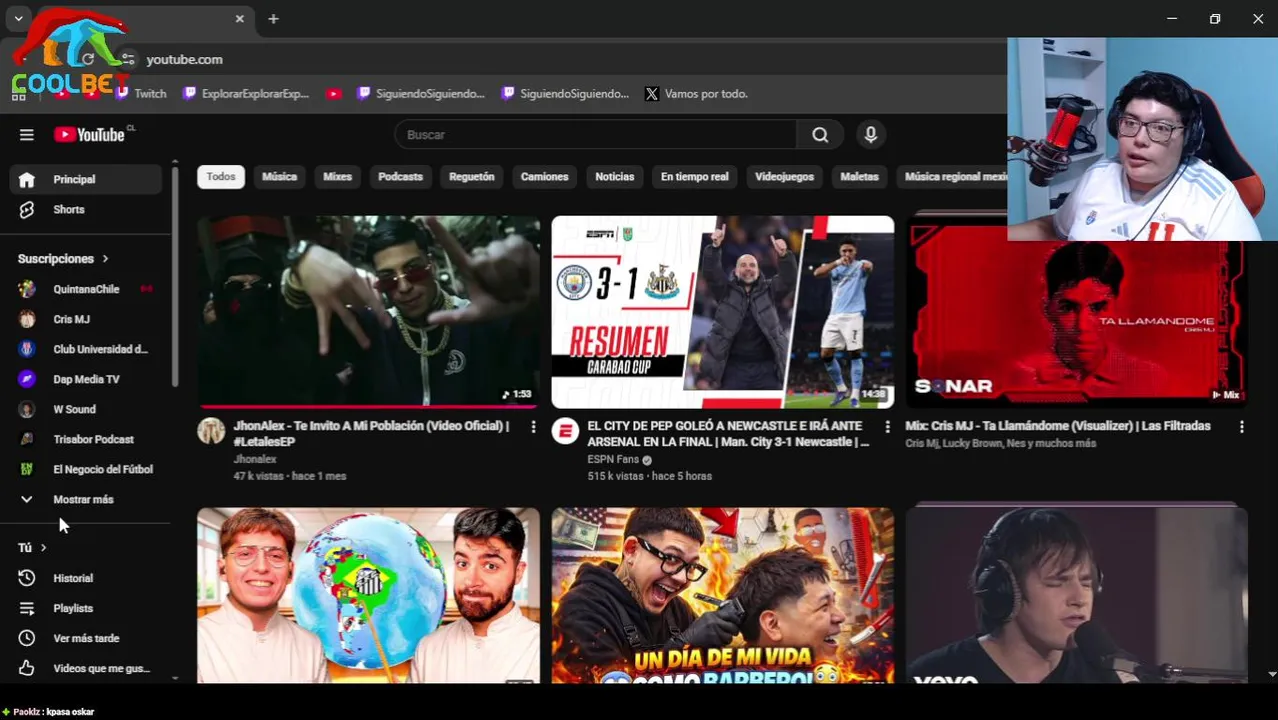Open tab search dropdown arrow
The height and width of the screenshot is (720, 1278).
(x=18, y=19)
